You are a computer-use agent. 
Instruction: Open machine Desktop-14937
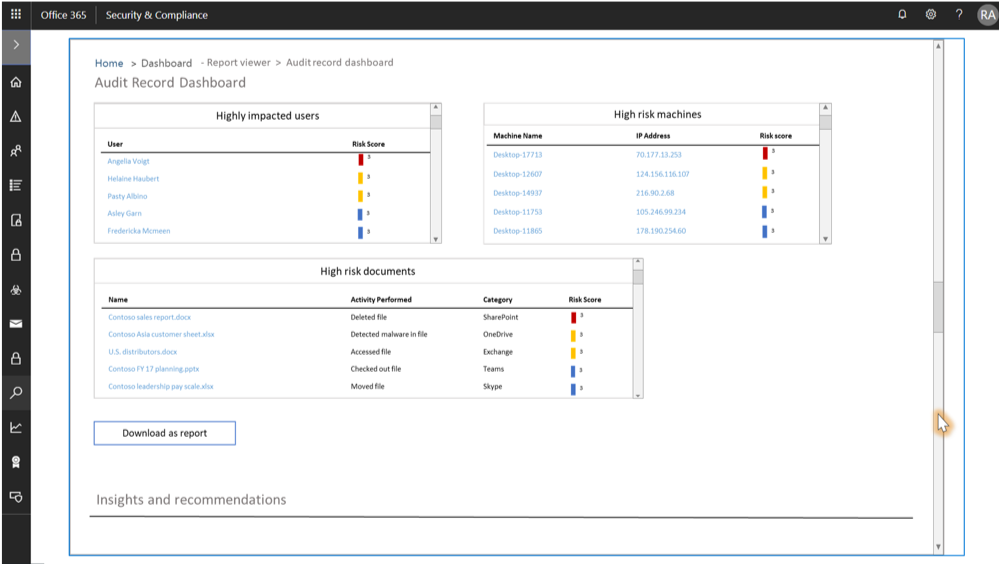pyautogui.click(x=517, y=193)
